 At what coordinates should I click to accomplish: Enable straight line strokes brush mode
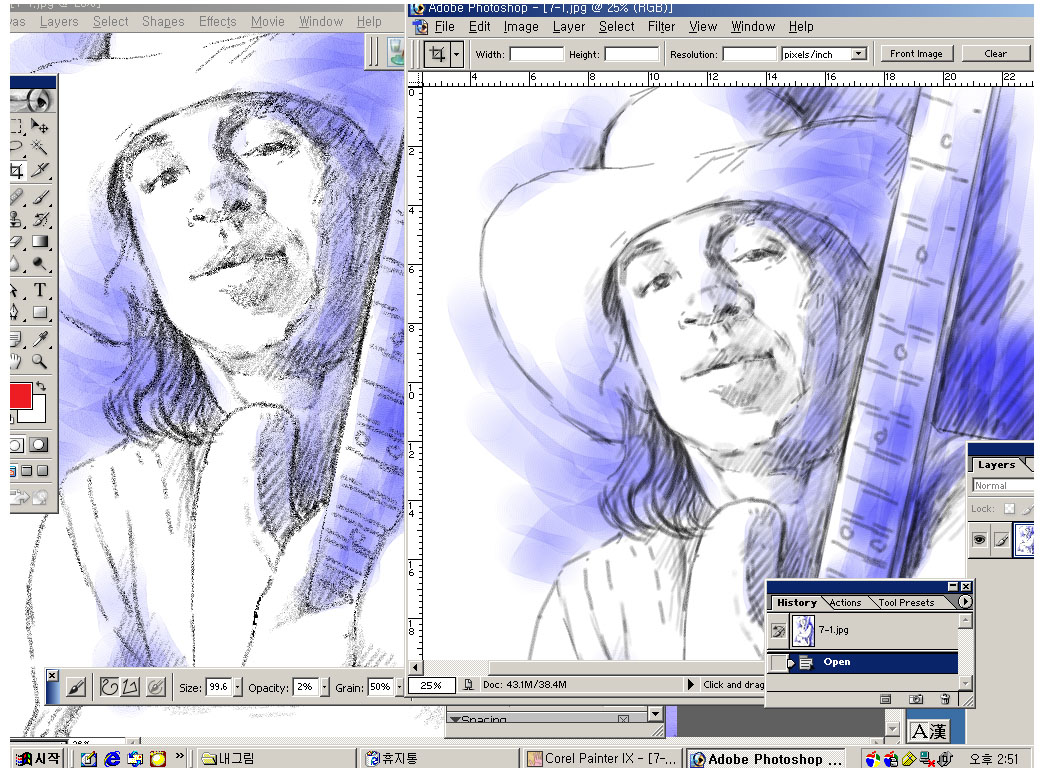130,687
